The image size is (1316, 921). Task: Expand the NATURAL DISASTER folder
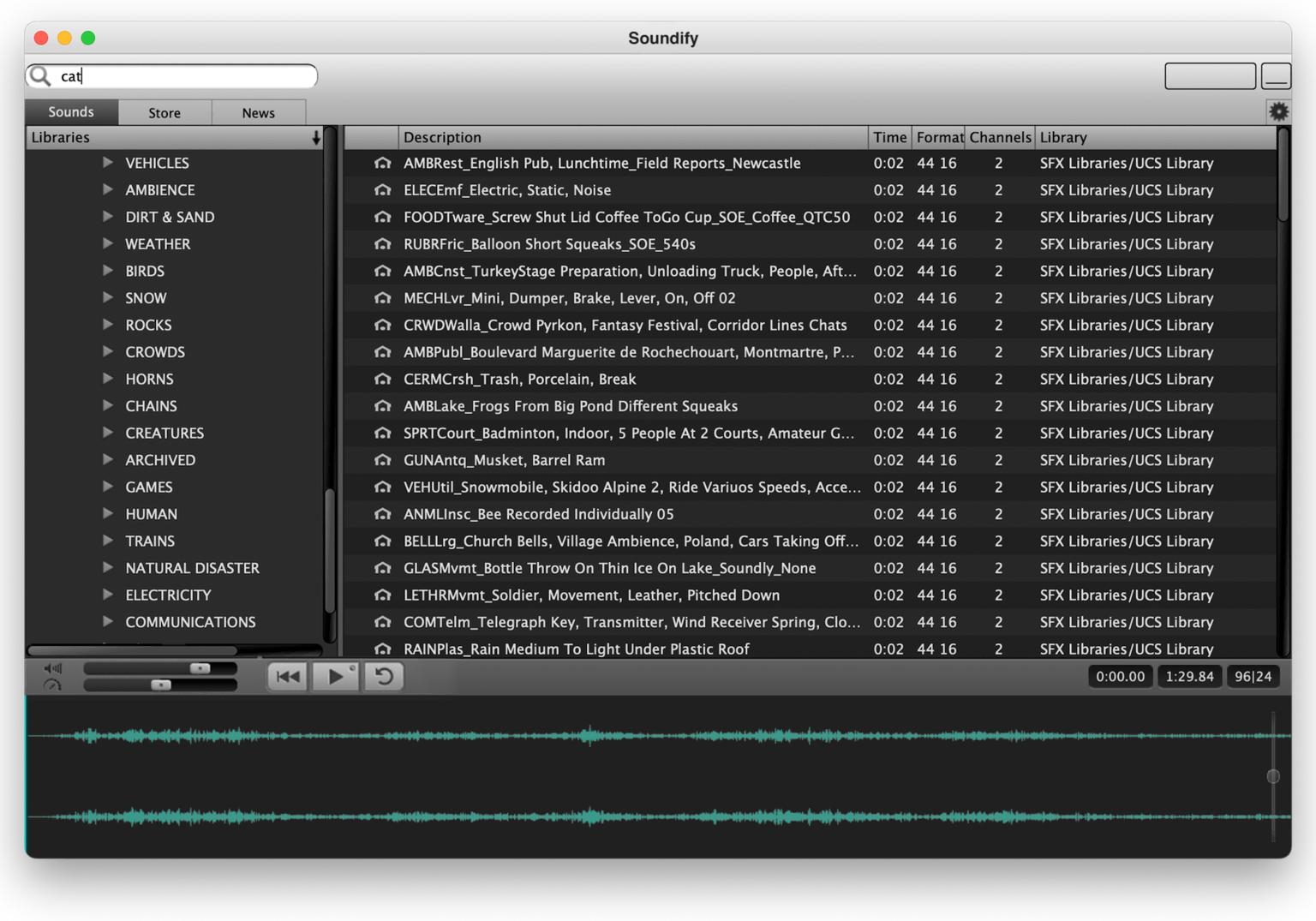[108, 567]
